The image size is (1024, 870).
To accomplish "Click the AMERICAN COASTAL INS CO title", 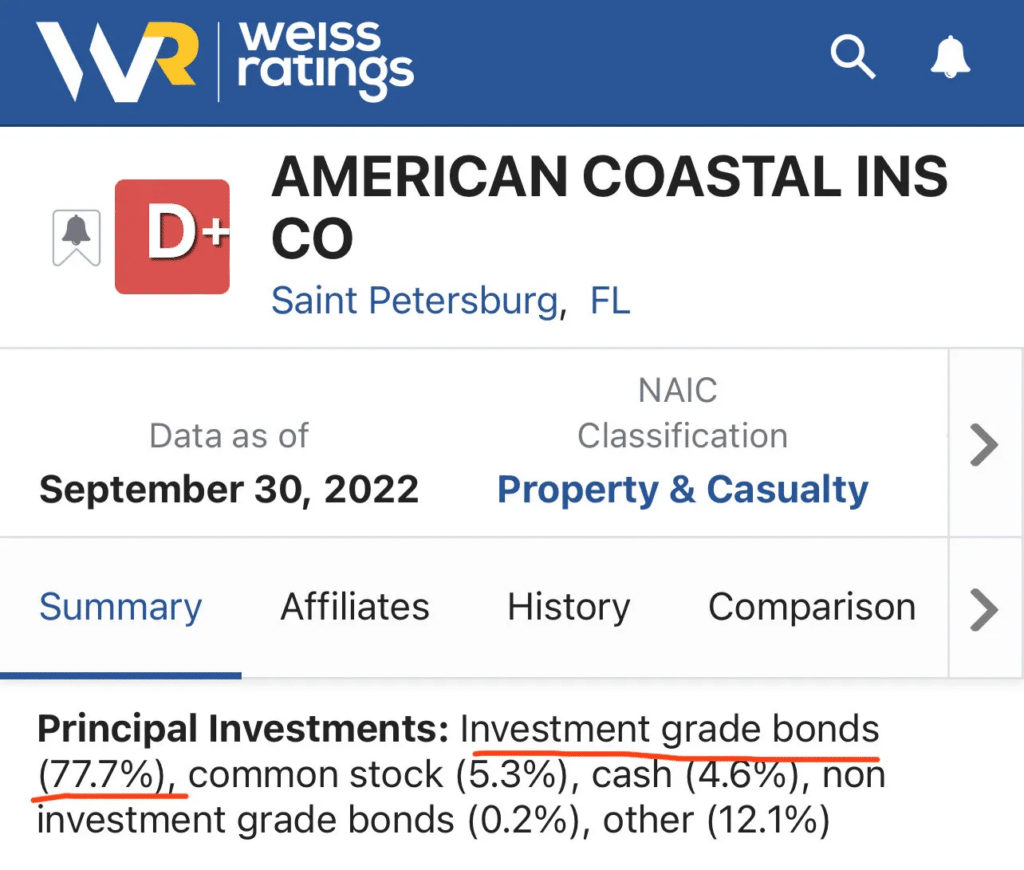I will [609, 207].
